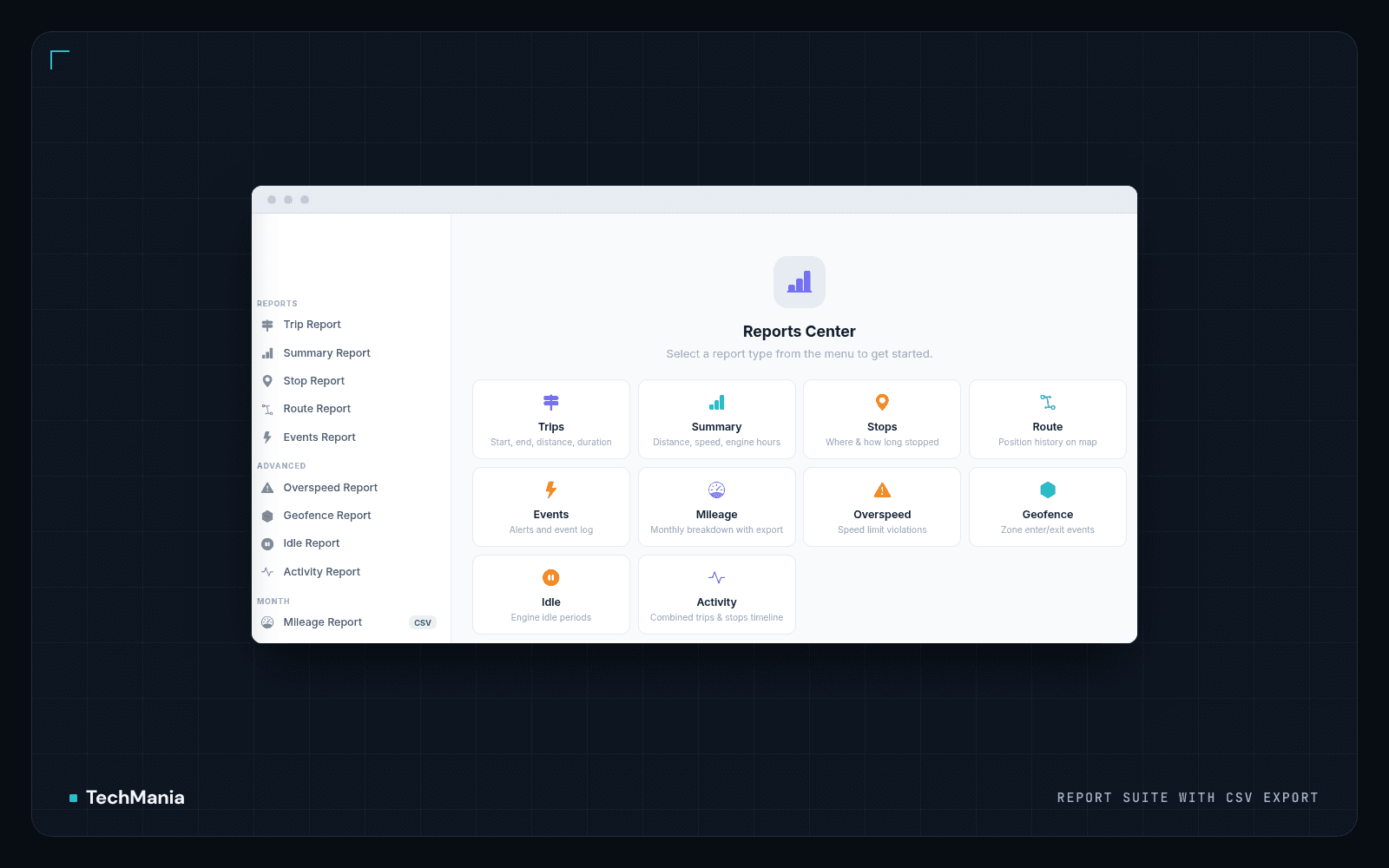Select the Stops location pin icon
Image resolution: width=1389 pixels, height=868 pixels.
pos(882,402)
